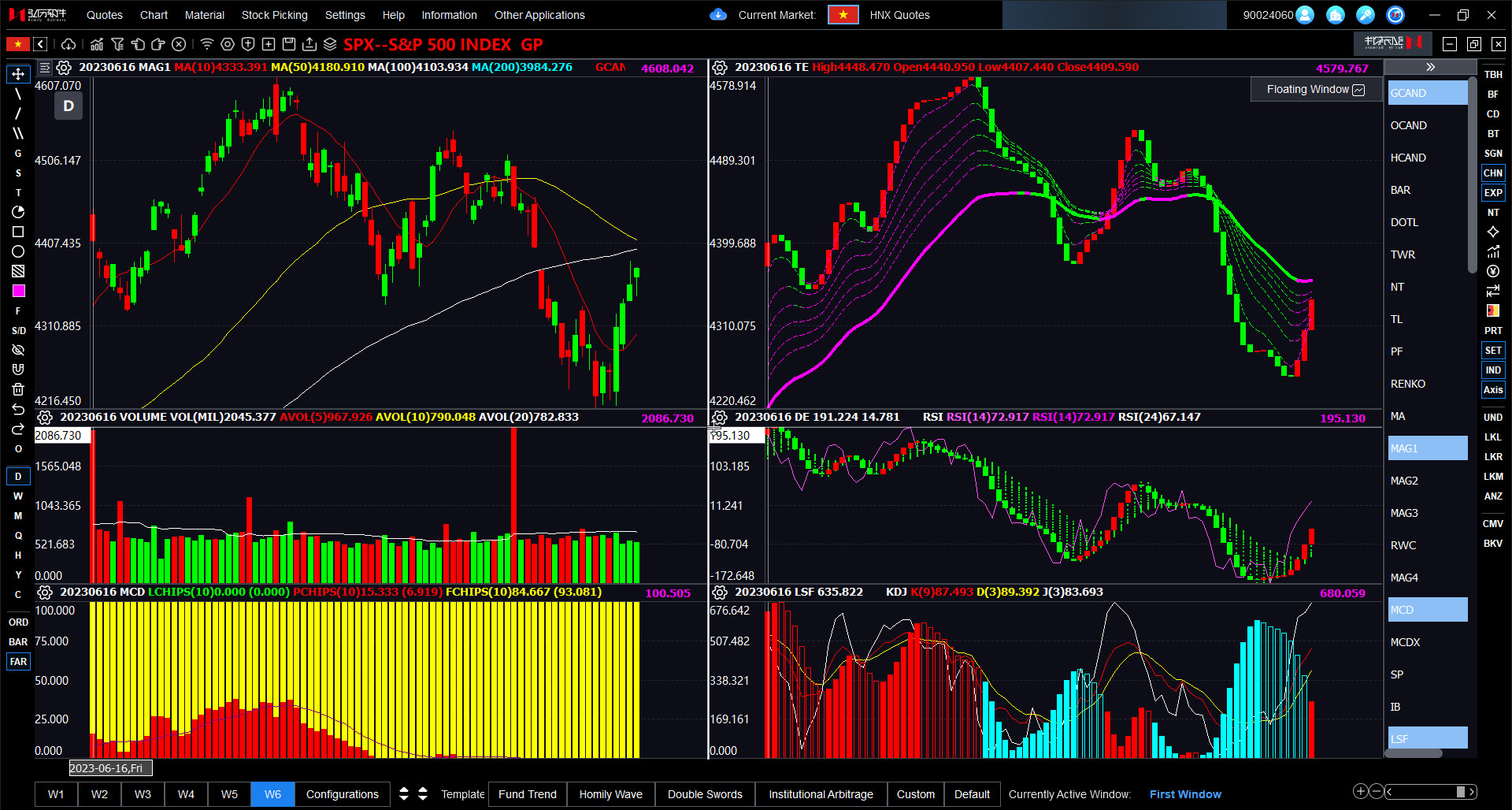This screenshot has height=810, width=1512.
Task: Select the rectangle drawing tool
Action: tap(18, 232)
